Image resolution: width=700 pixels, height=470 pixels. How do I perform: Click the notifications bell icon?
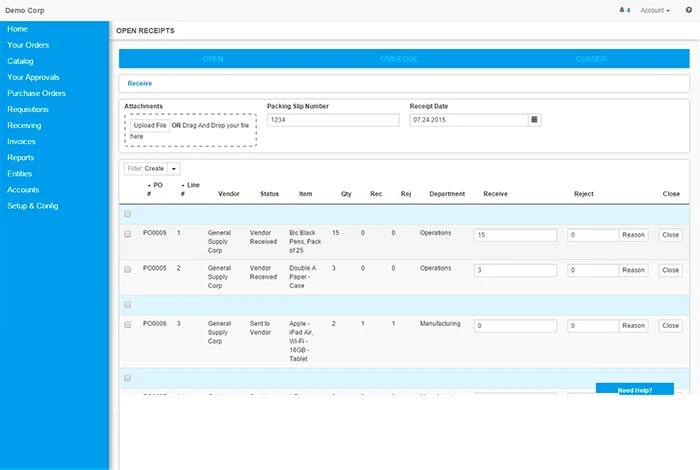(x=621, y=10)
